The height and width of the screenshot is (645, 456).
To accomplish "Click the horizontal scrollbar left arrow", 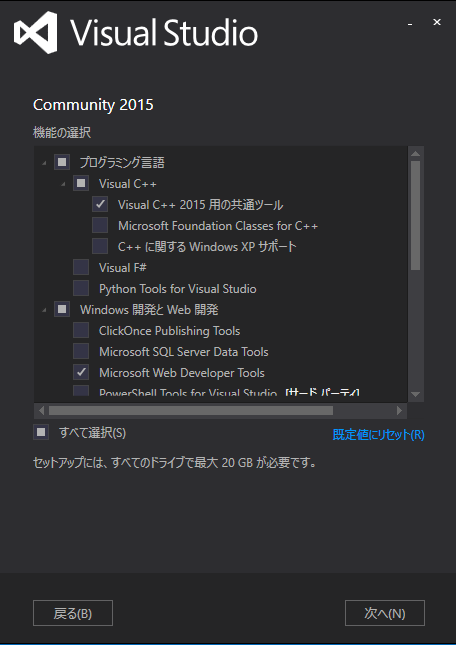I will click(x=41, y=410).
